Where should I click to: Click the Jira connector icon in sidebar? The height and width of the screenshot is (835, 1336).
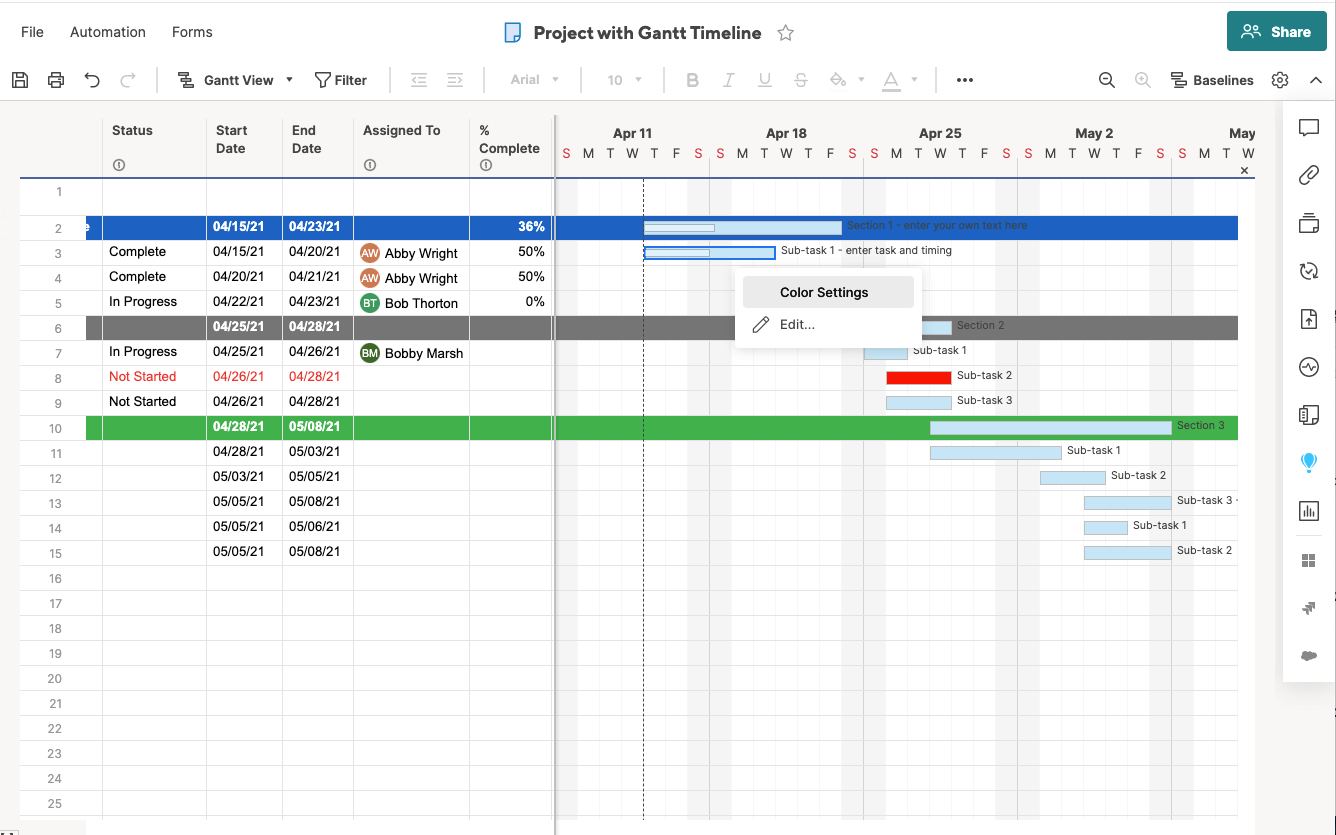point(1309,608)
